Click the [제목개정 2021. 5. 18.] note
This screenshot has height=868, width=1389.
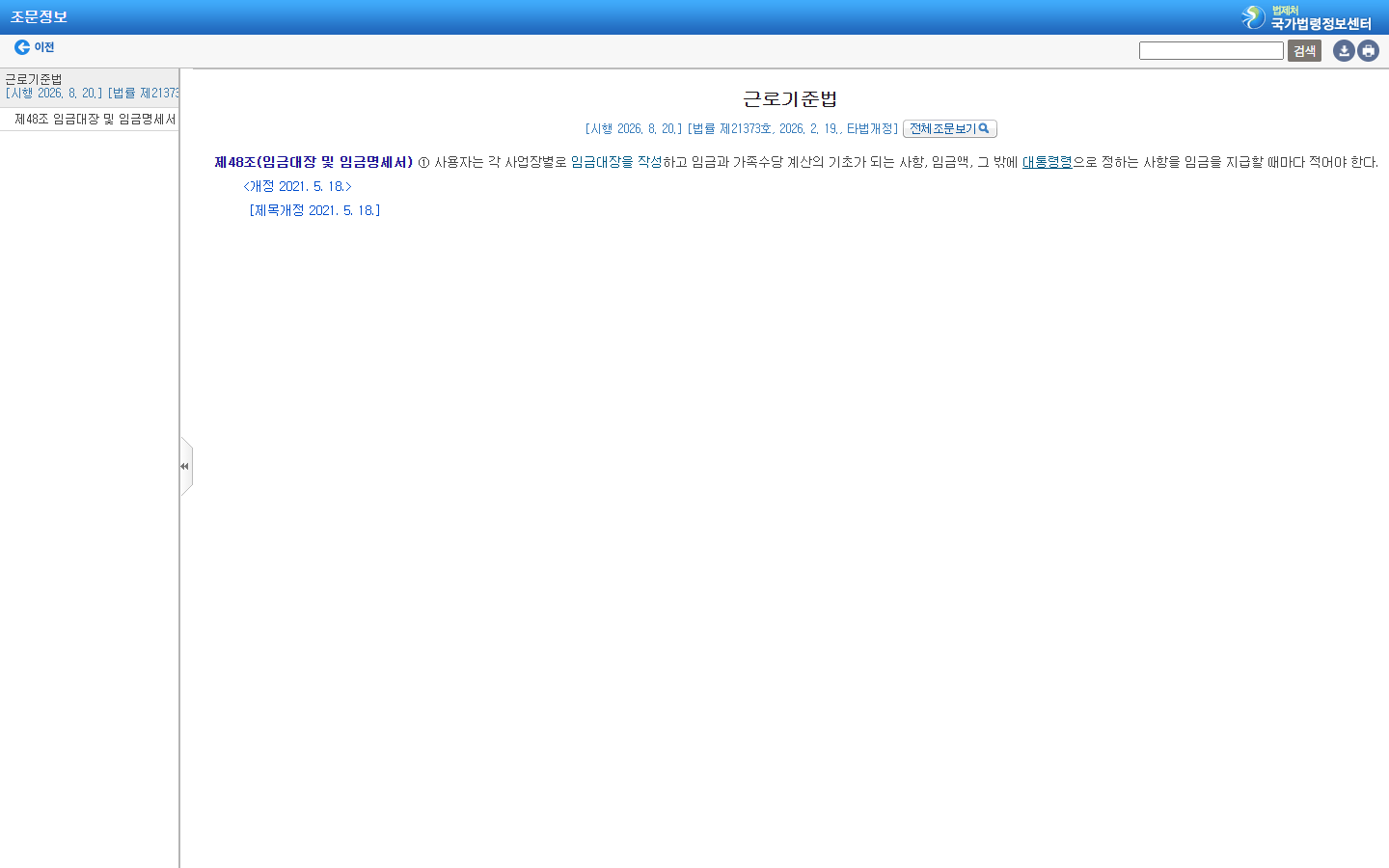point(314,210)
